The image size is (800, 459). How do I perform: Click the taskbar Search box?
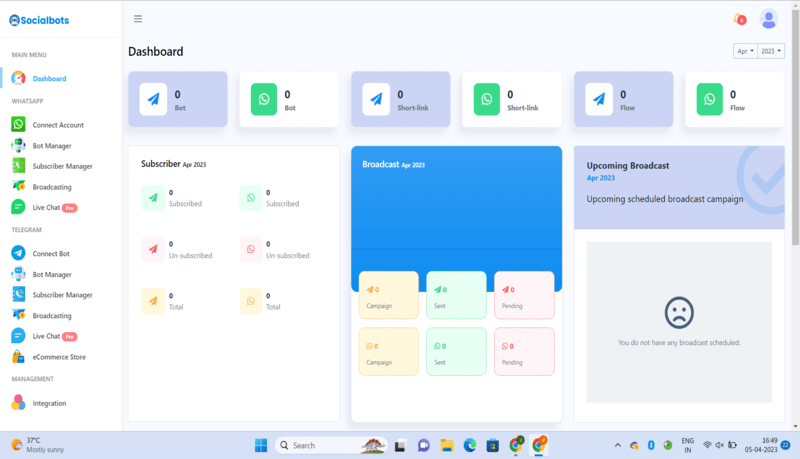pos(331,445)
